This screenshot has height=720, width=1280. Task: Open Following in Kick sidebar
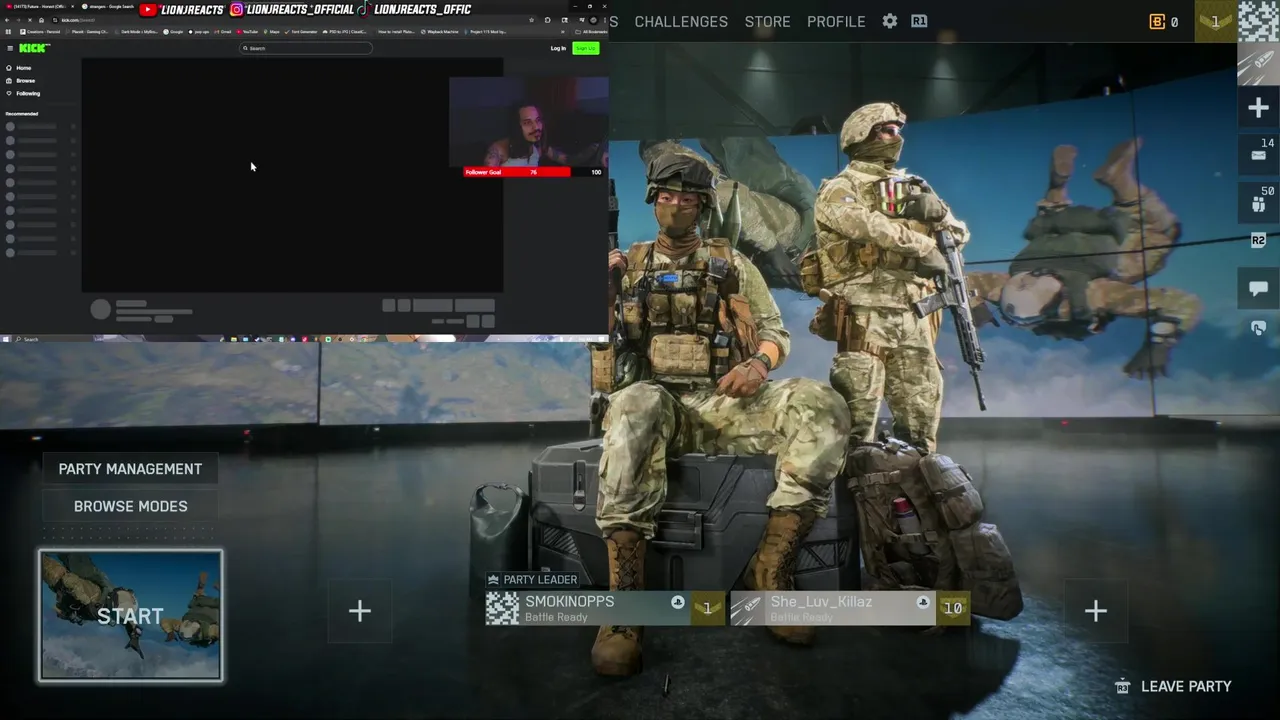(x=23, y=94)
